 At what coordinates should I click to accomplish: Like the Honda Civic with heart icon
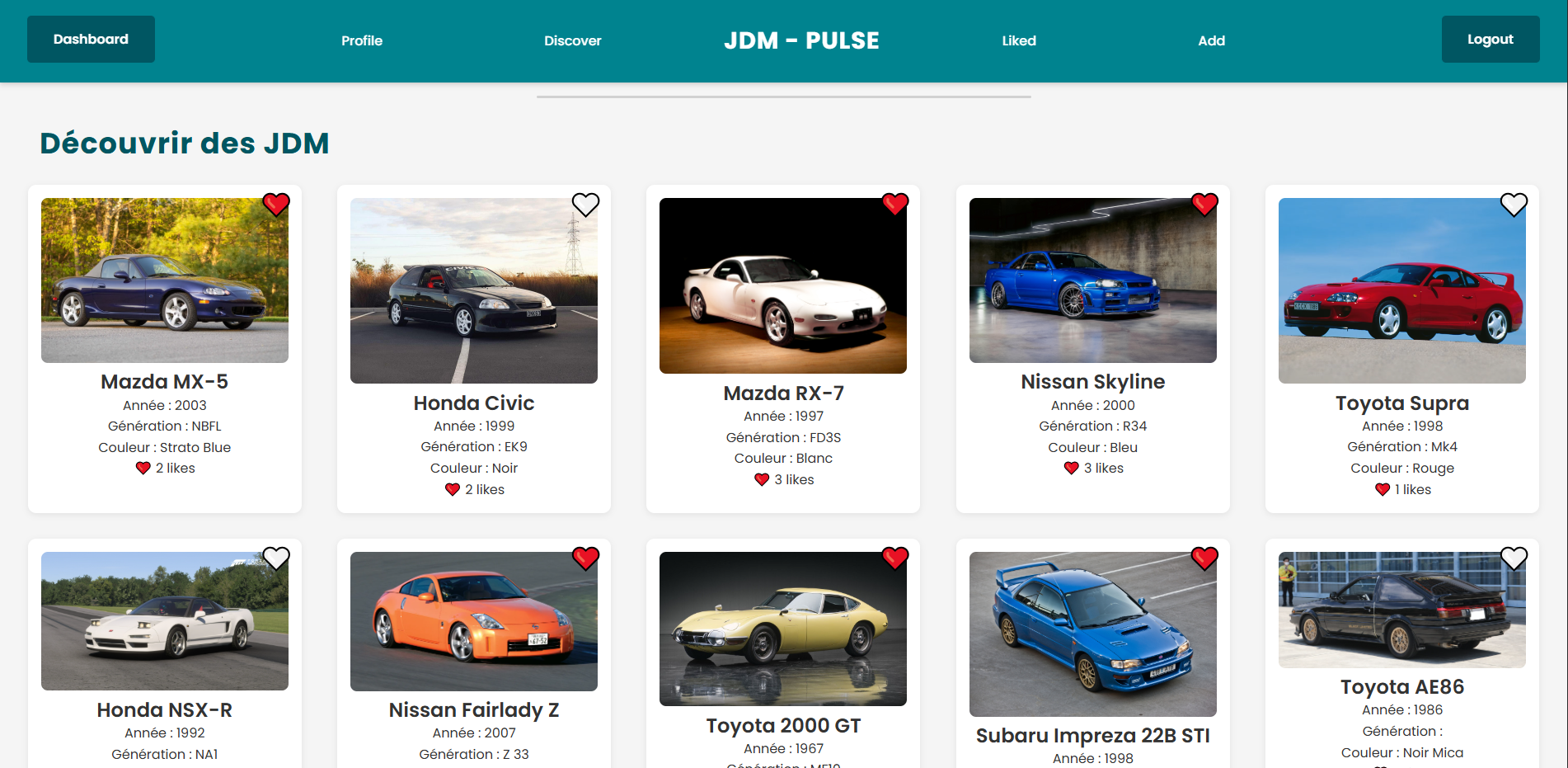point(585,204)
